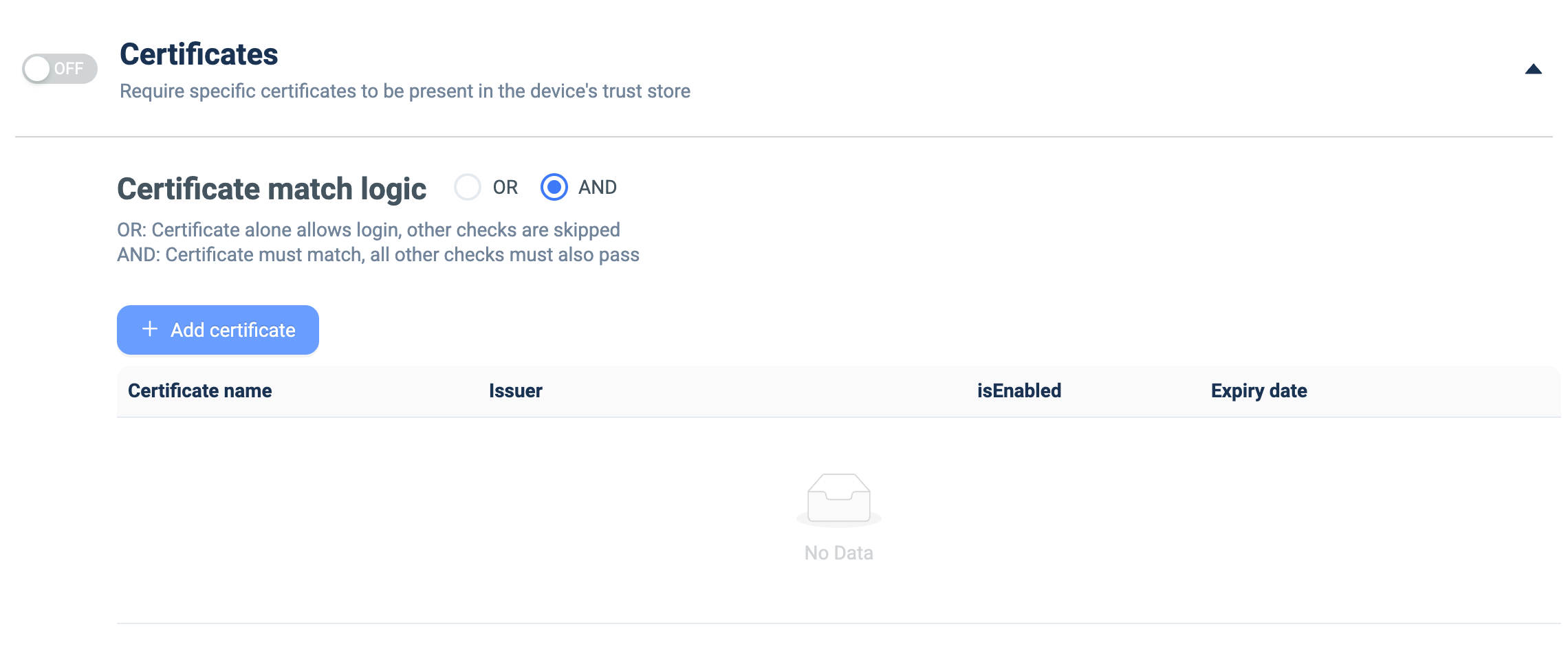Click the trust store requirement subtitle
The image size is (1568, 653).
point(405,91)
